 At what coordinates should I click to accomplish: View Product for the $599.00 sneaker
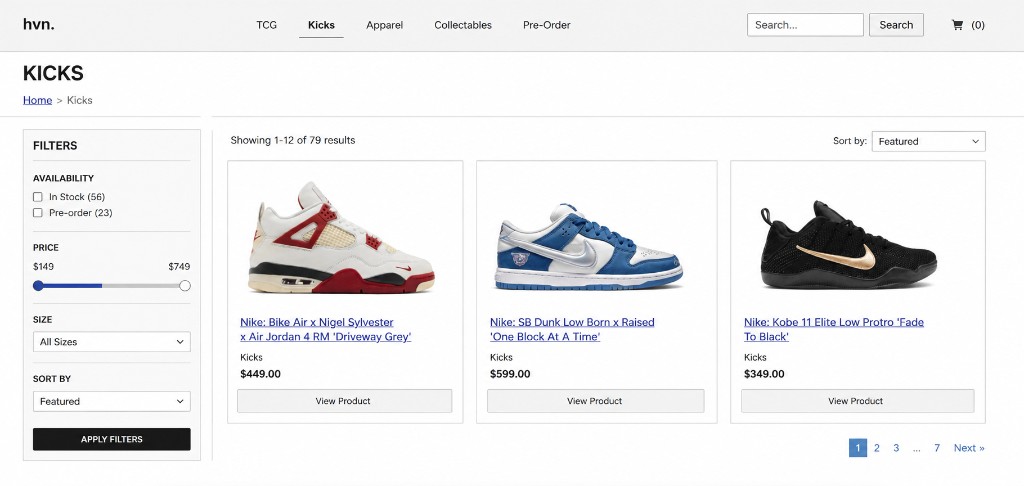tap(596, 401)
